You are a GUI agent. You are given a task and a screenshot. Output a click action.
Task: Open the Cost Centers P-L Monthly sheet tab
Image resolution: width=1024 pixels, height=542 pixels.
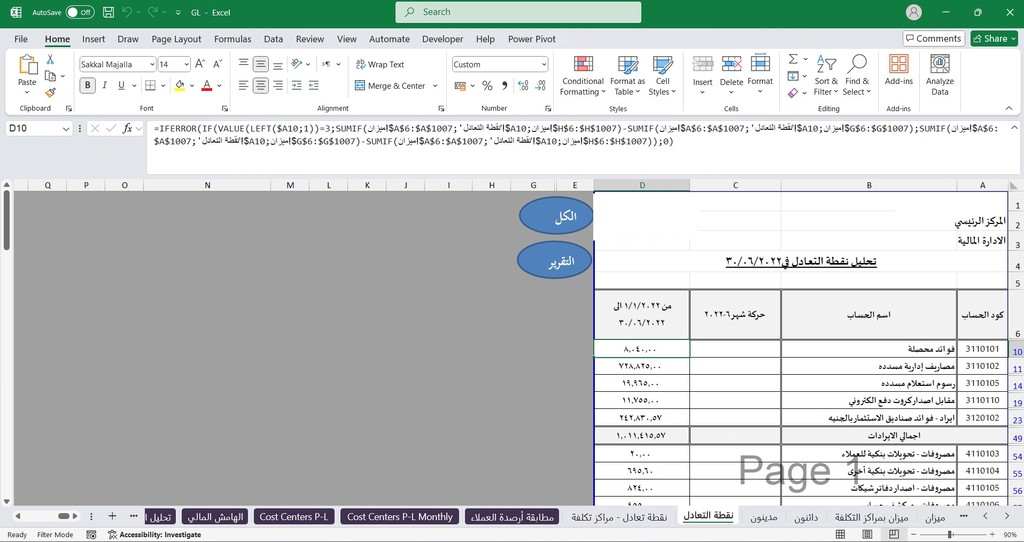tap(400, 517)
